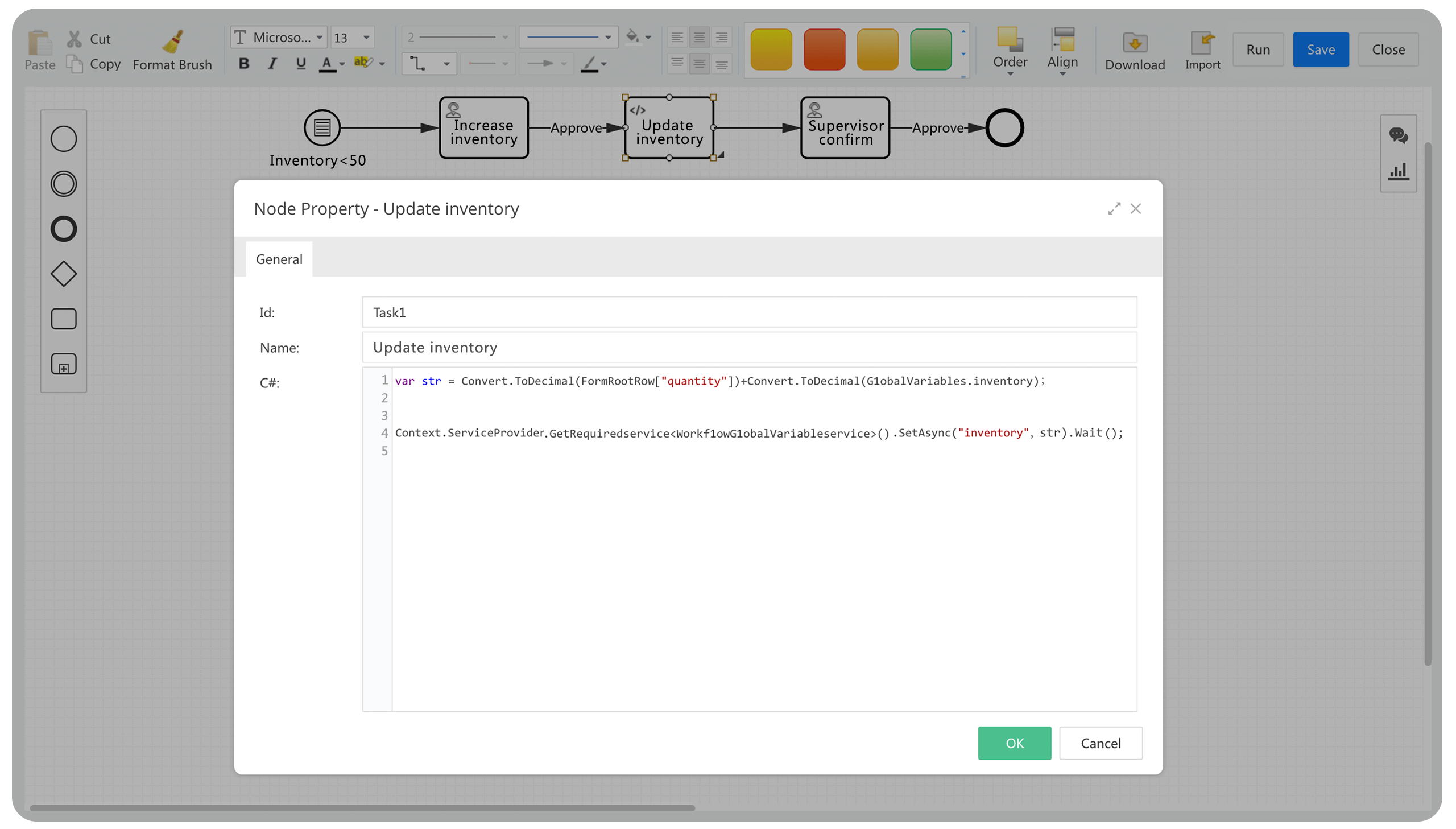Click the vertical canvas scrollbar
Image resolution: width=1456 pixels, height=829 pixels.
[1427, 403]
